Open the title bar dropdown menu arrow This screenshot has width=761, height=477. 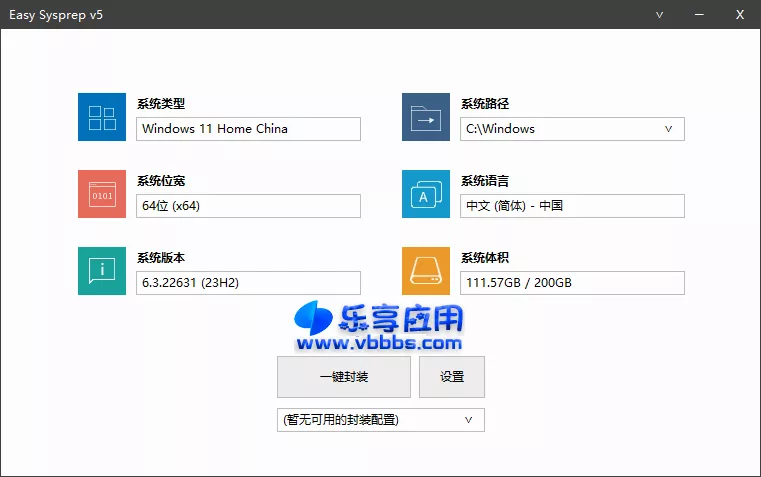(x=659, y=15)
